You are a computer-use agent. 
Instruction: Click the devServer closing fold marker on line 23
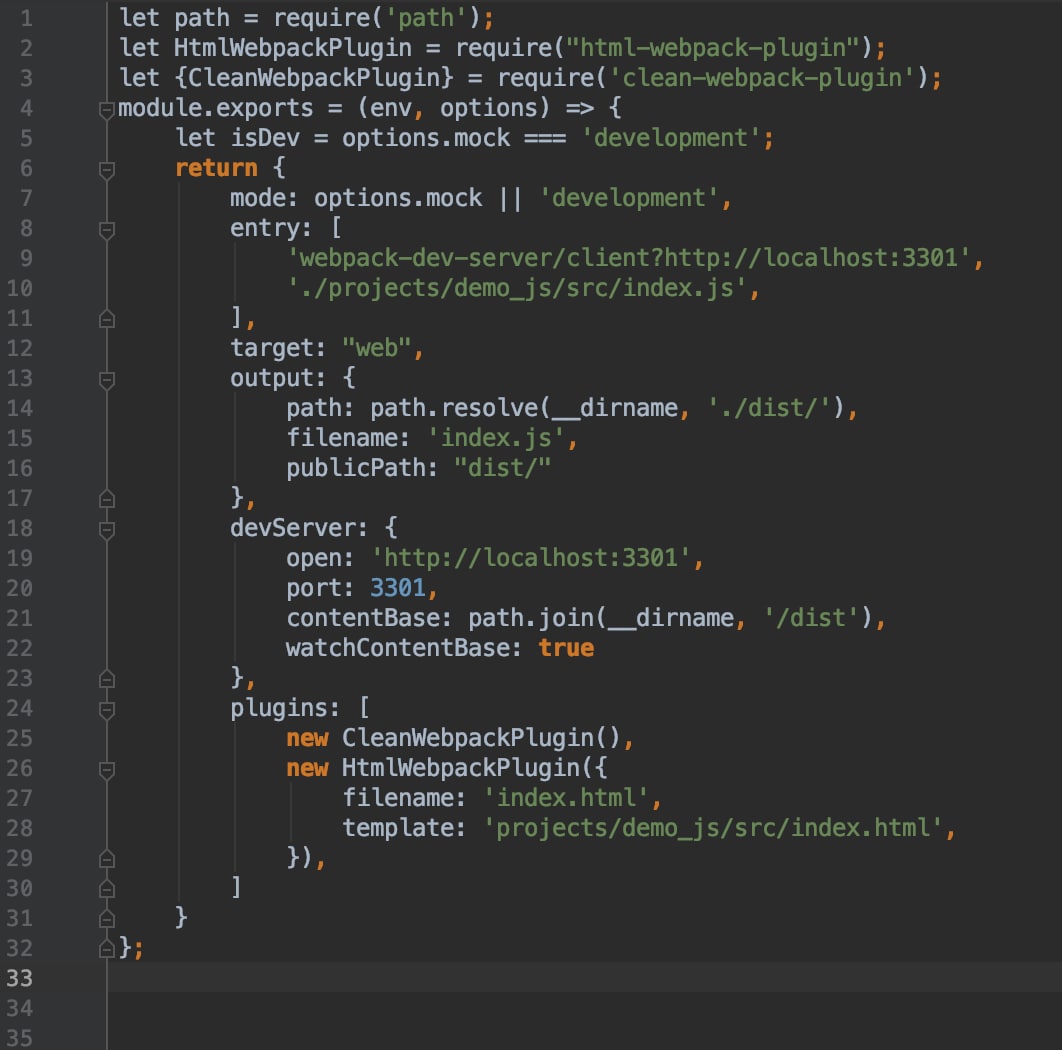106,679
